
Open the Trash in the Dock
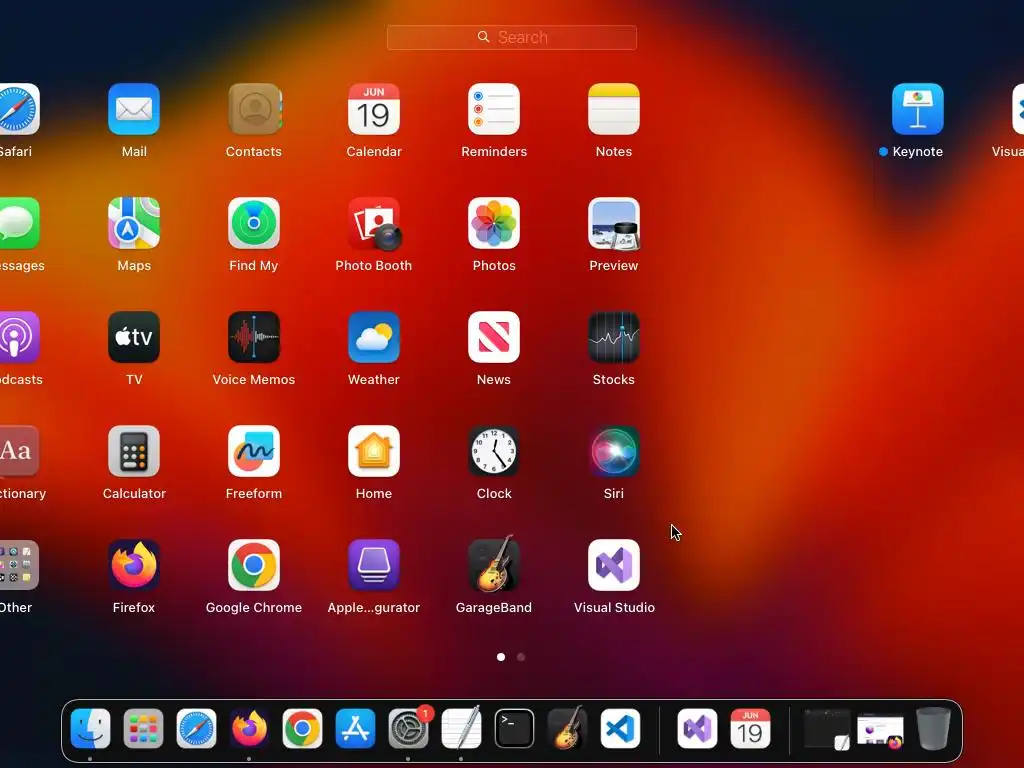click(x=933, y=728)
